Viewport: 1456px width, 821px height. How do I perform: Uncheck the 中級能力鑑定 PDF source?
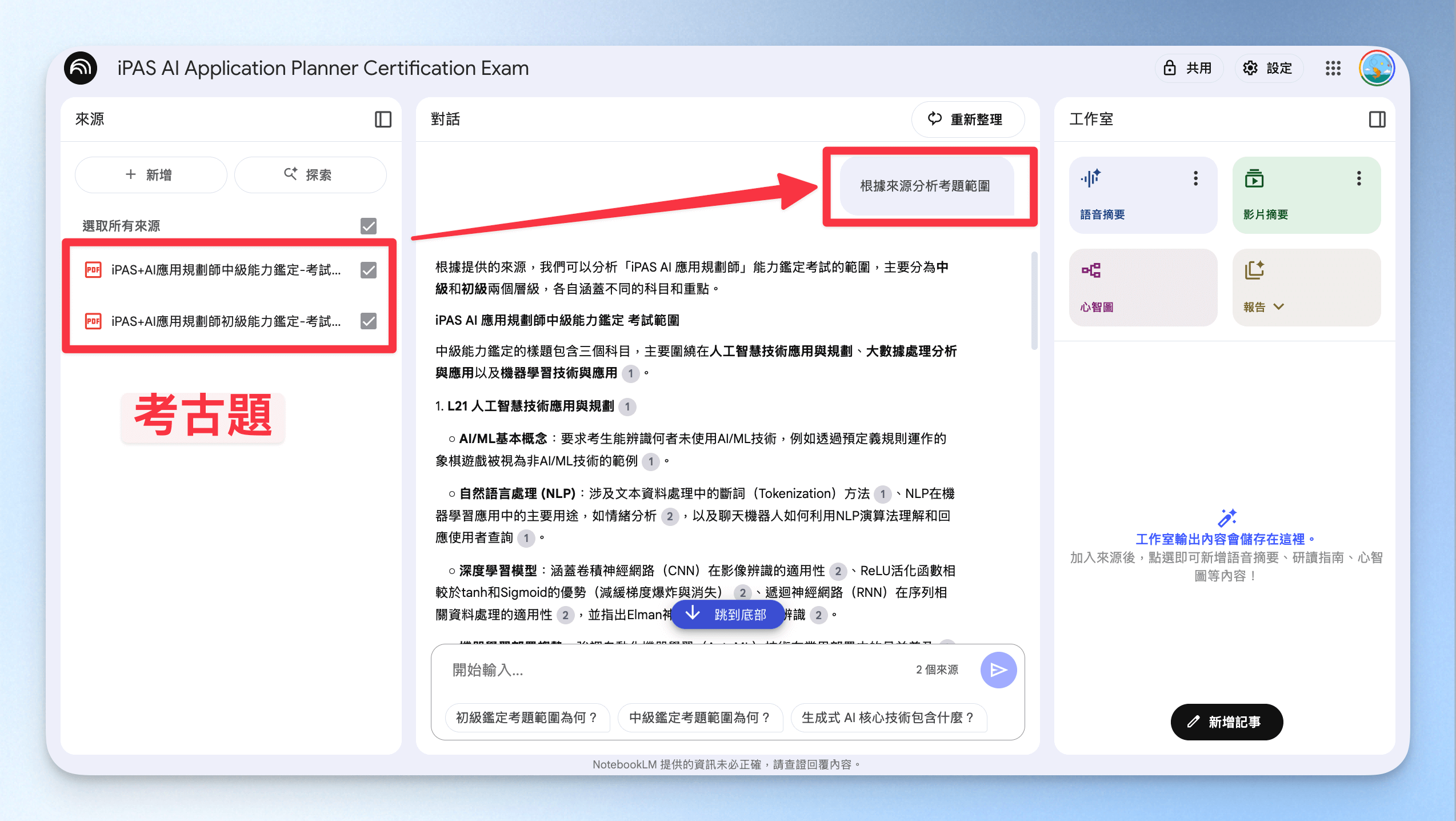369,270
